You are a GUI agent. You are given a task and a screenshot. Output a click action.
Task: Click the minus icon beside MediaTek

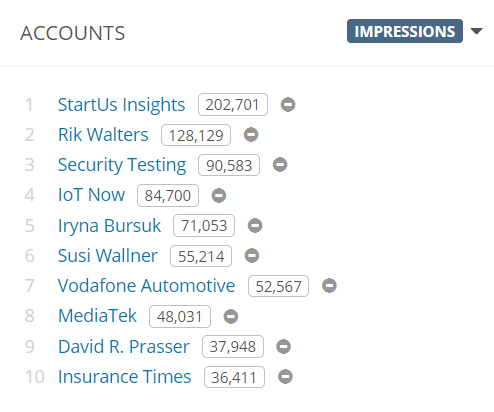click(231, 316)
